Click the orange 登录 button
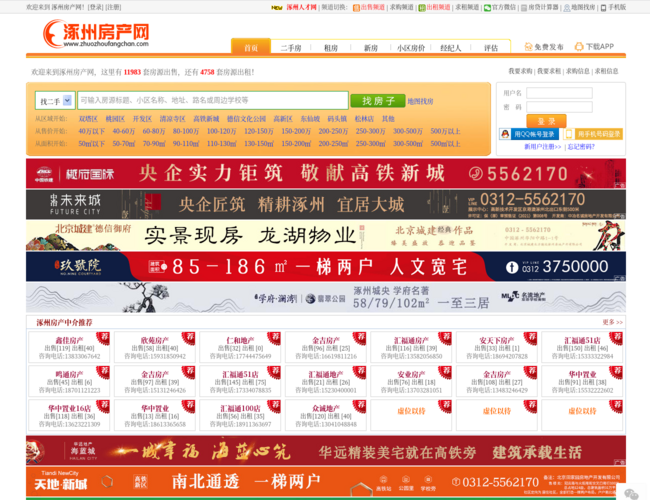650x500 pixels. pyautogui.click(x=546, y=121)
